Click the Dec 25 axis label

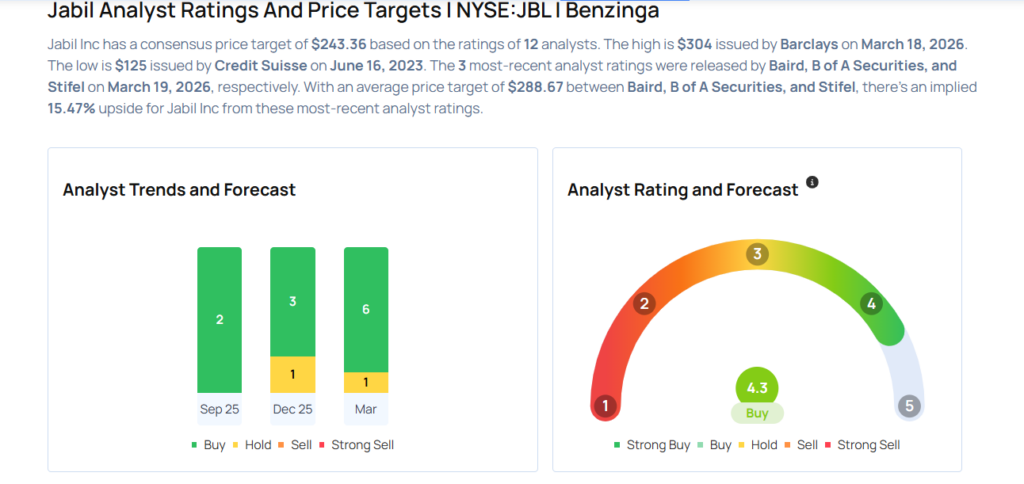tap(292, 409)
